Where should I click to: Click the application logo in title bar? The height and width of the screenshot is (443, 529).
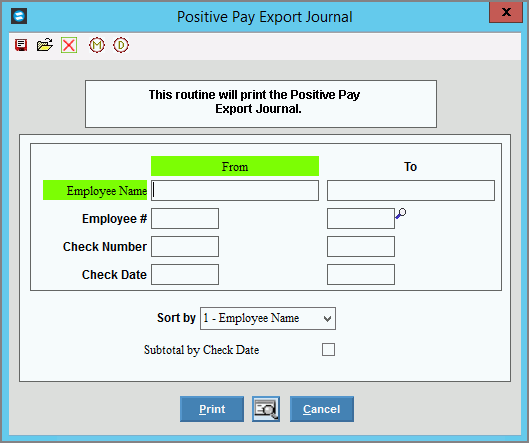coord(19,16)
